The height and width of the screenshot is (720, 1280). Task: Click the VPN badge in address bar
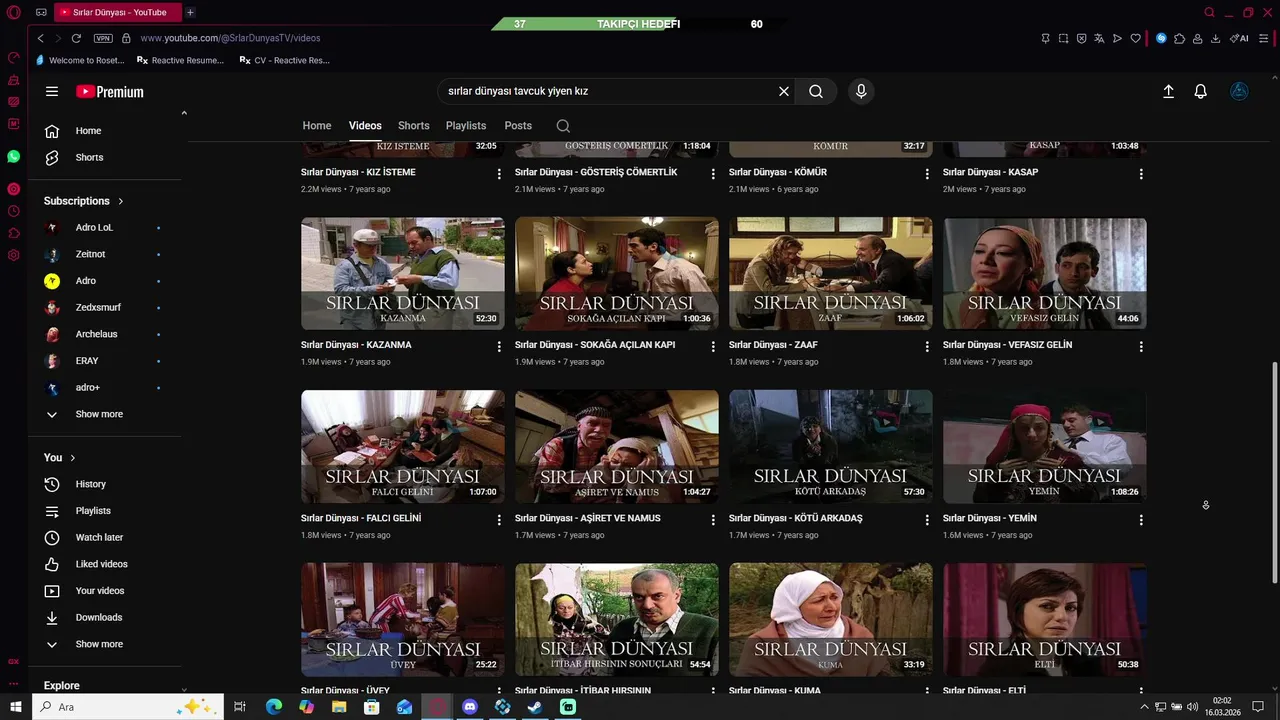click(103, 38)
